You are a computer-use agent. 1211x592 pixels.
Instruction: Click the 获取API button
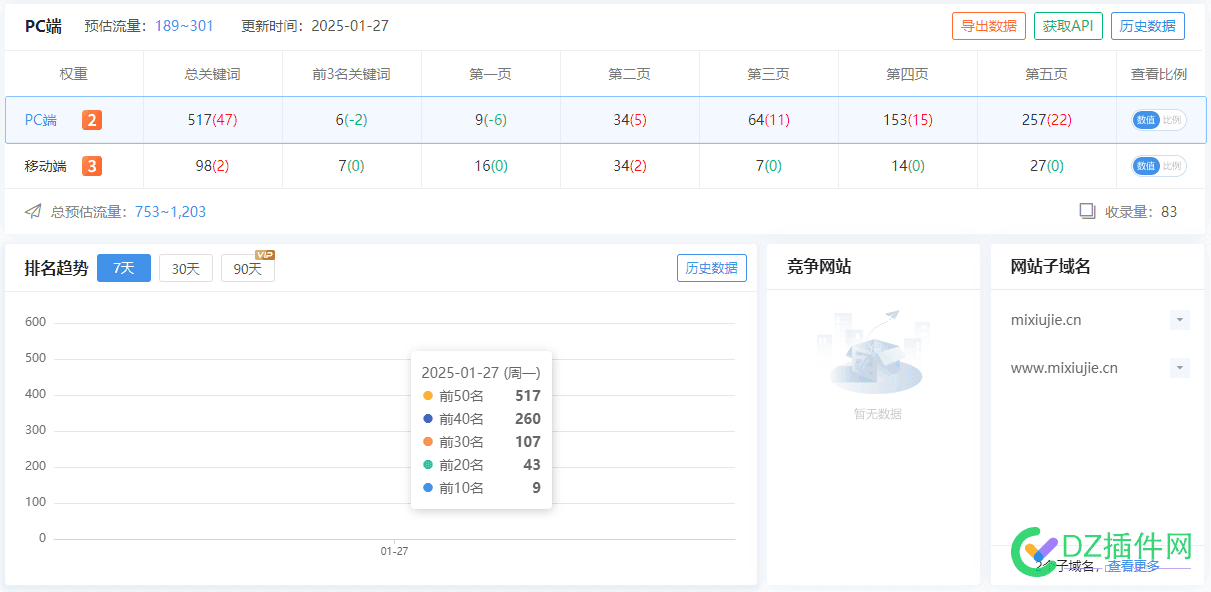(x=1068, y=26)
